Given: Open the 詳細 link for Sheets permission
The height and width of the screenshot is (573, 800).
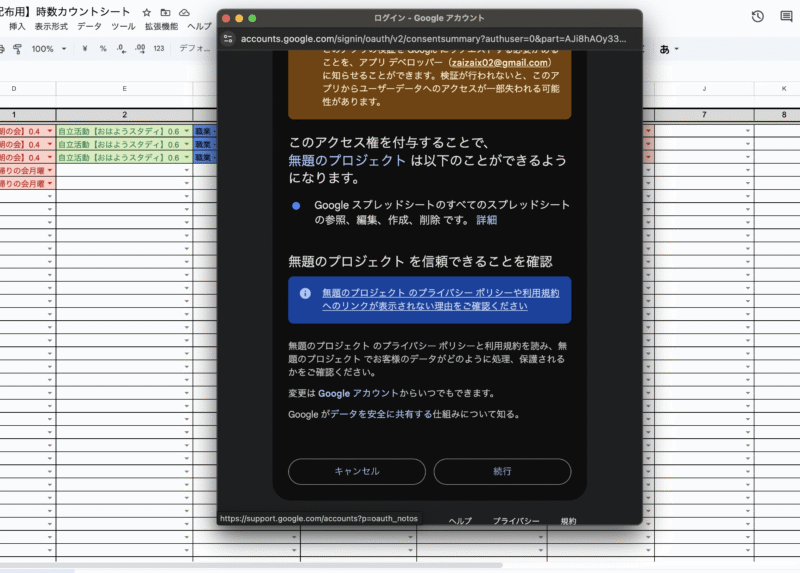Looking at the screenshot, I should (x=486, y=219).
